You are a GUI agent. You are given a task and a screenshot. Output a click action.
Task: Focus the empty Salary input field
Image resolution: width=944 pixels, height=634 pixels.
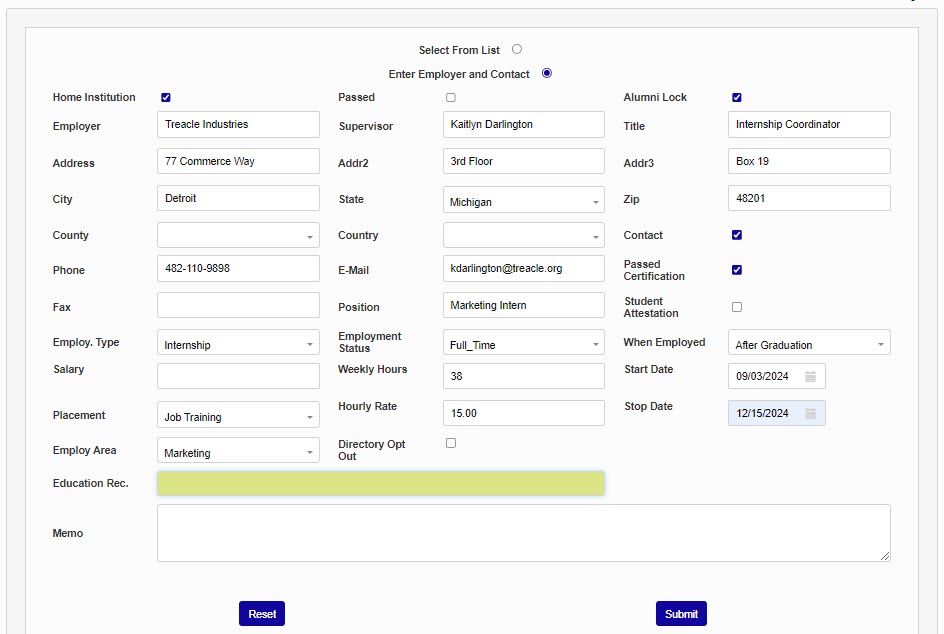pos(238,377)
